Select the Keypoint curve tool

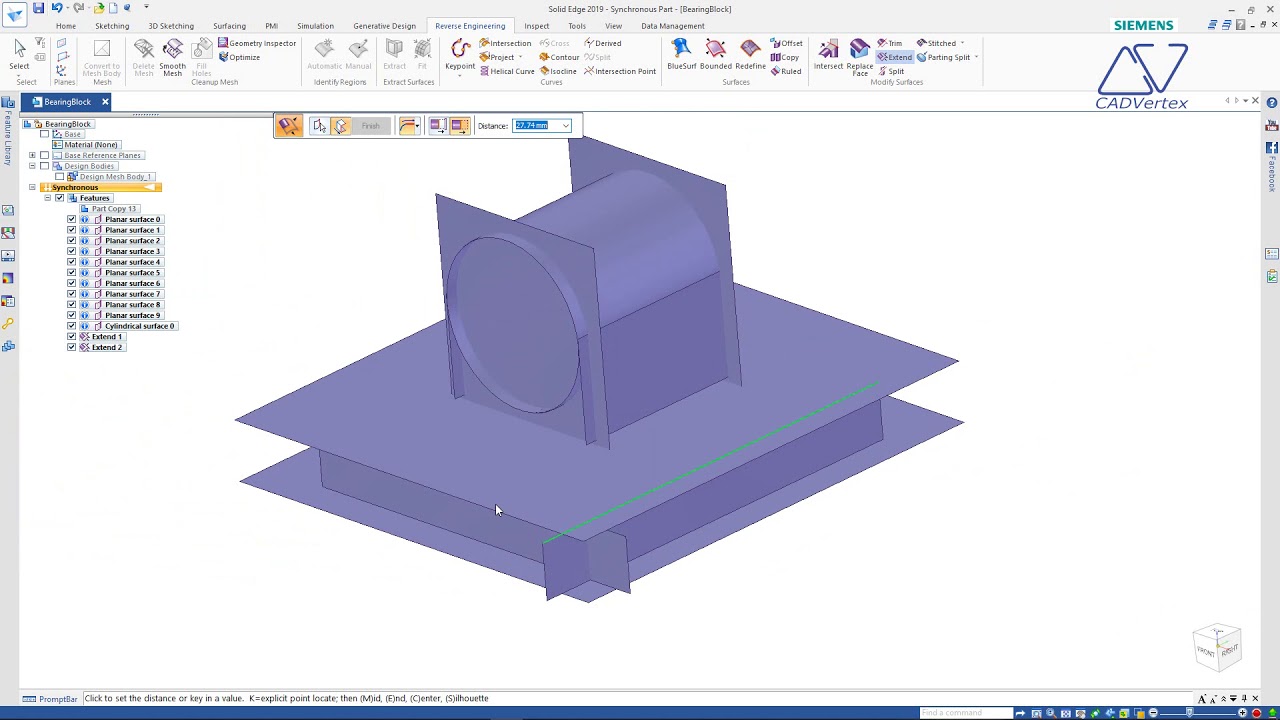(x=460, y=55)
